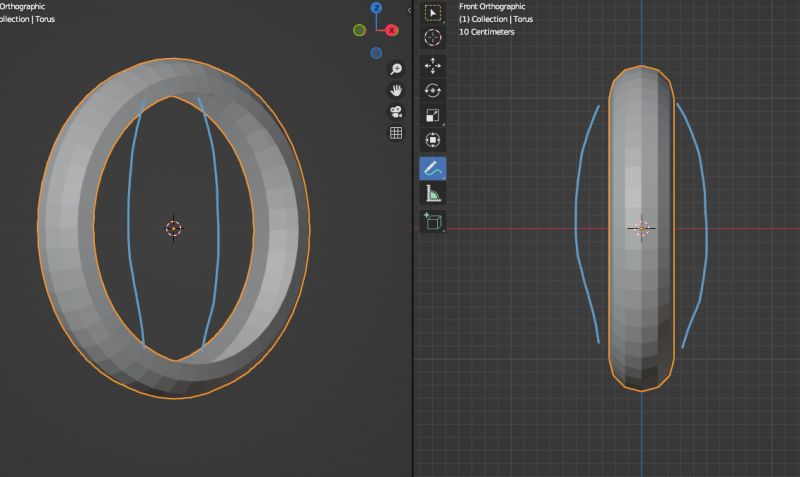Select the 3D Cursor tool
The image size is (800, 477).
pyautogui.click(x=433, y=38)
